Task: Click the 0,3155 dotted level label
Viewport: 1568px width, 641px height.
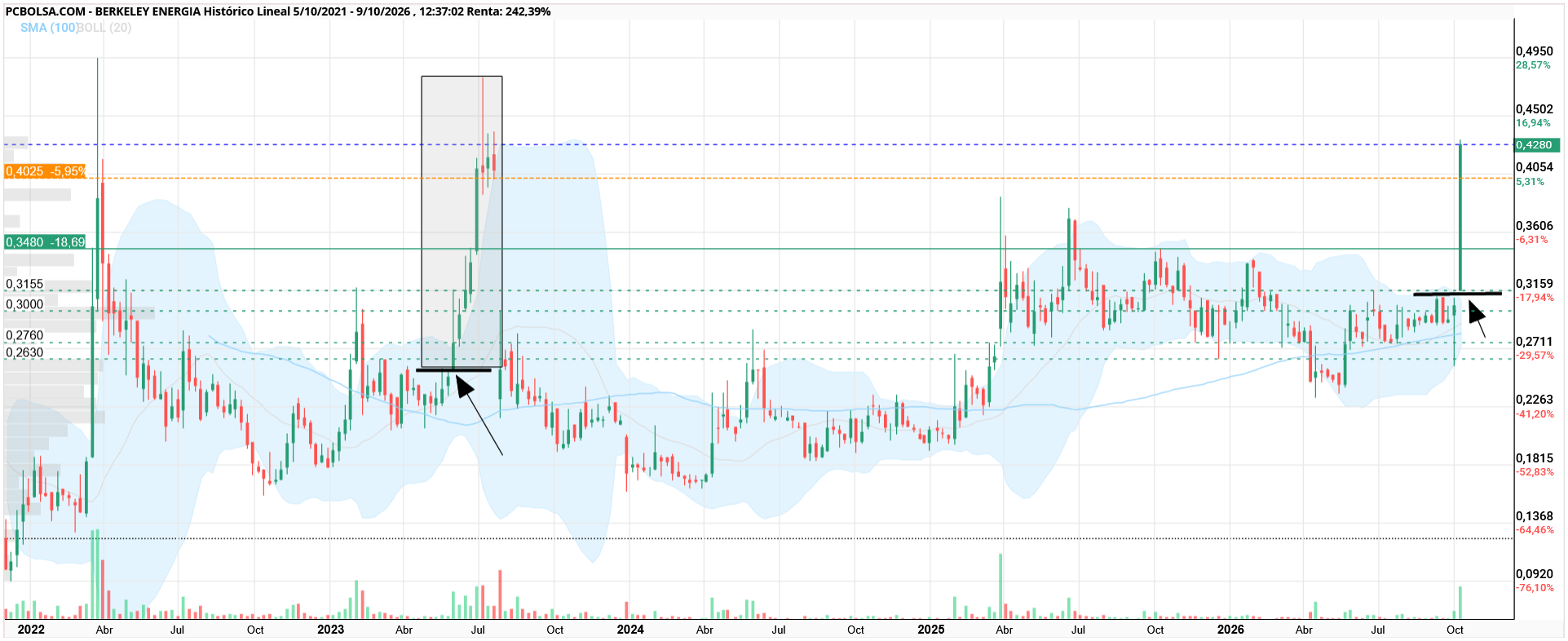Action: tap(24, 285)
